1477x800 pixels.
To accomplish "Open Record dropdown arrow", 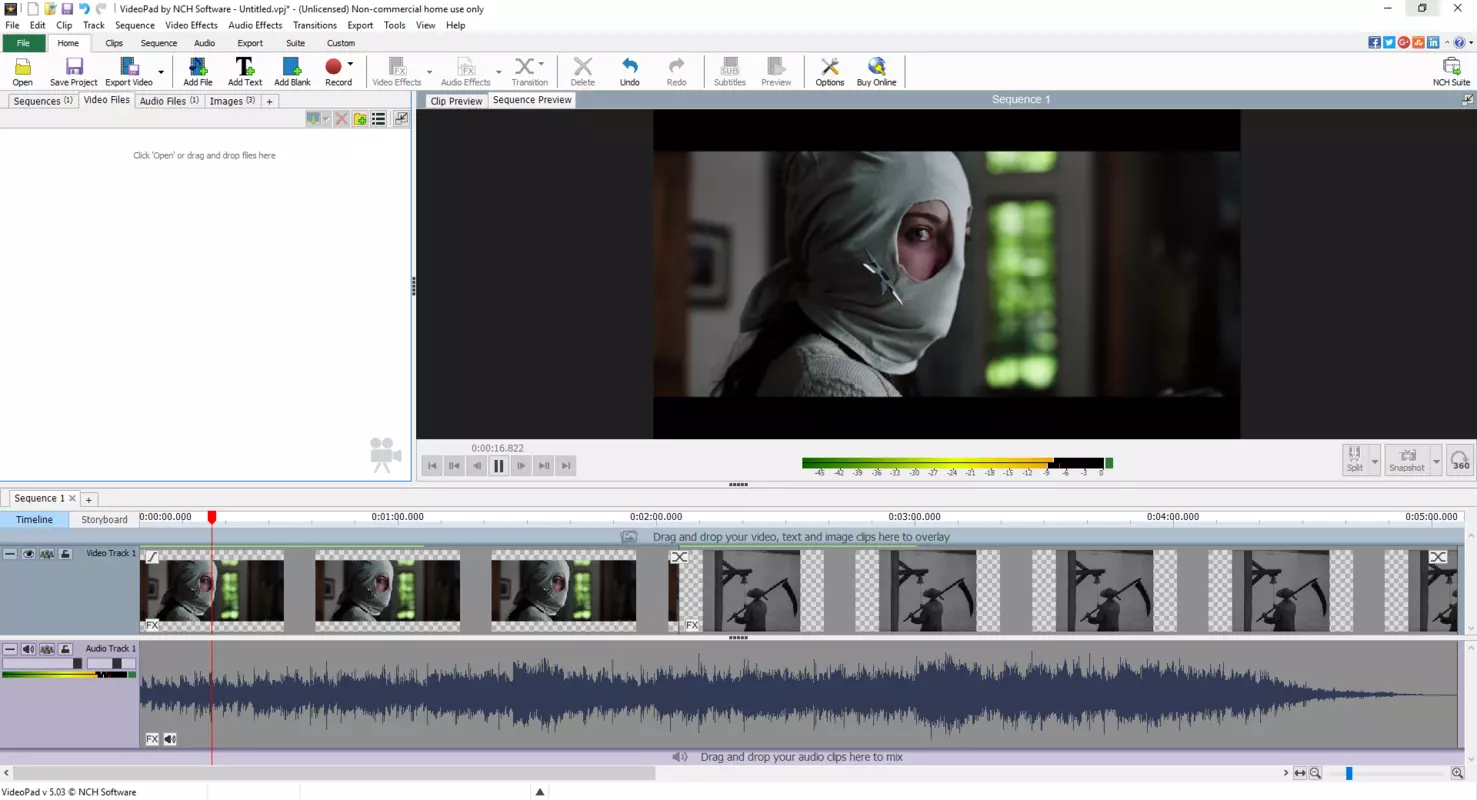I will 350,65.
